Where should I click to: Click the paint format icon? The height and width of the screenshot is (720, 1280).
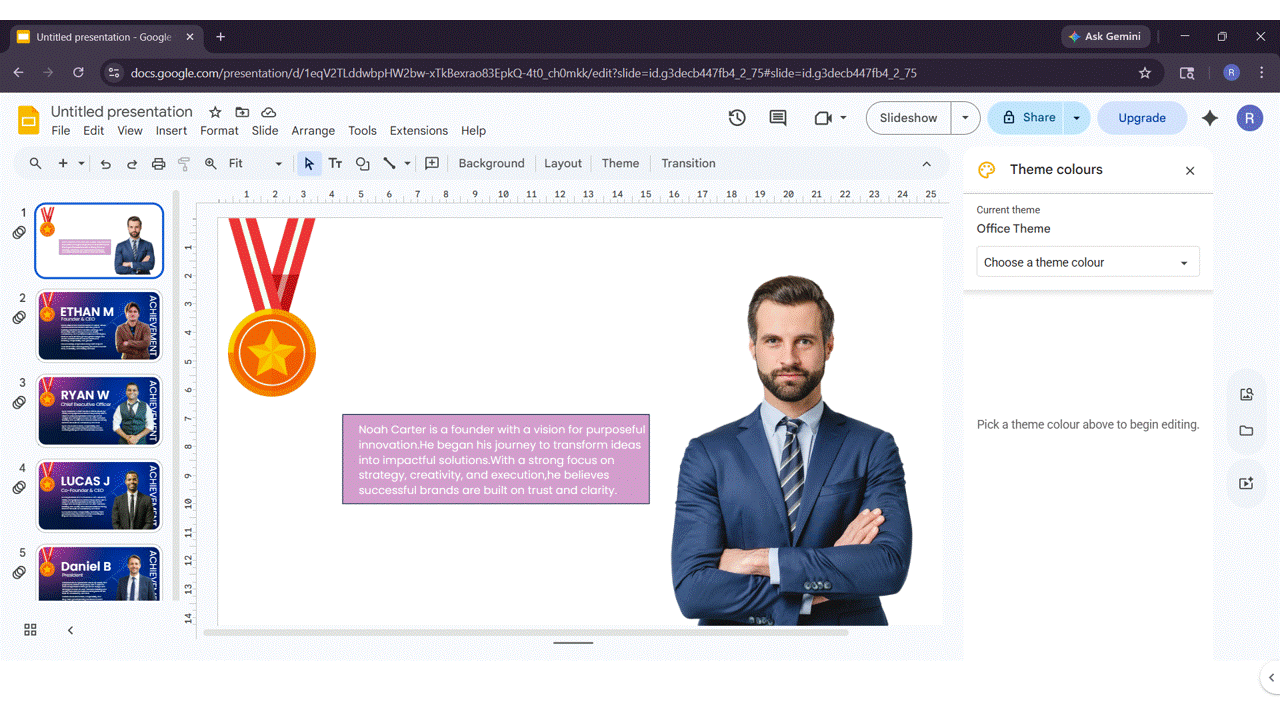click(184, 163)
